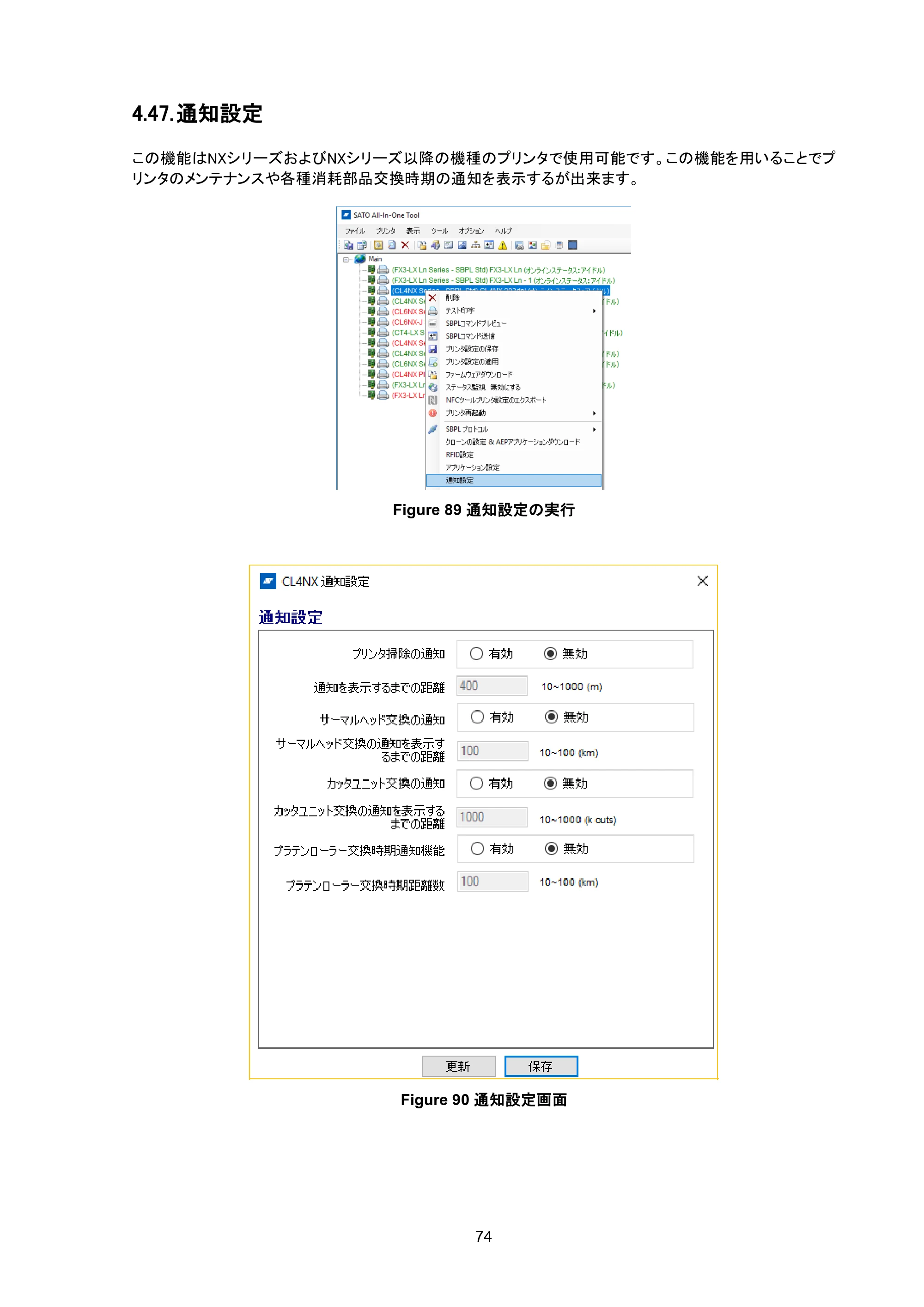
Task: Click the firmware download clipboard toolbar icon
Action: 422,245
